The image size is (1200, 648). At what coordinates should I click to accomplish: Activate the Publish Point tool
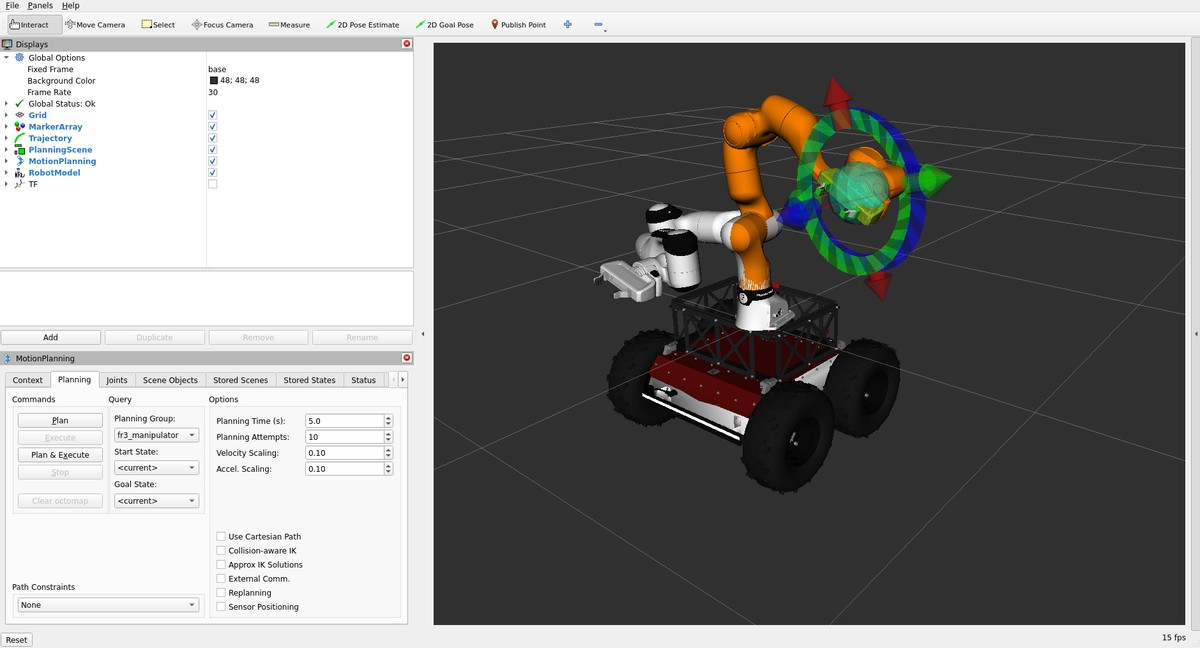click(518, 25)
